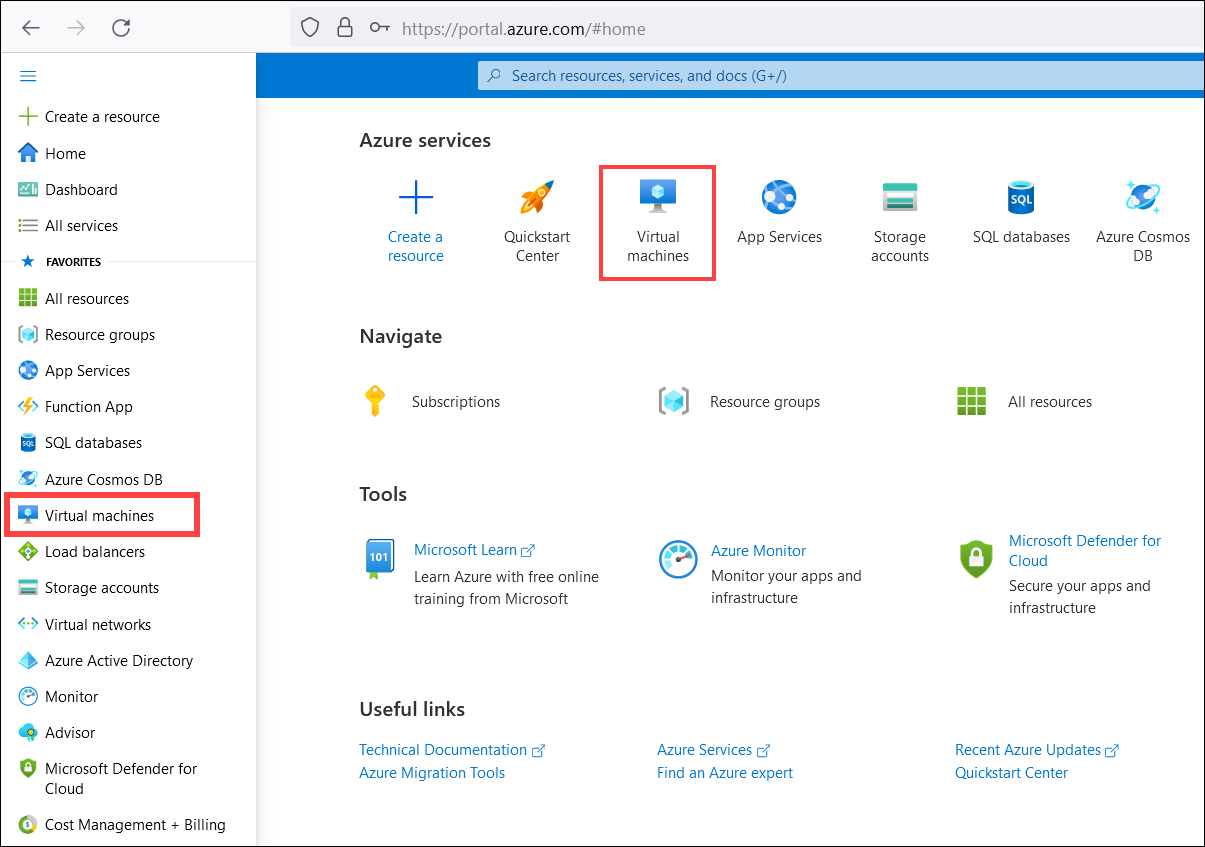
Task: Open the Azure Monitor link under Tools
Action: coord(758,551)
